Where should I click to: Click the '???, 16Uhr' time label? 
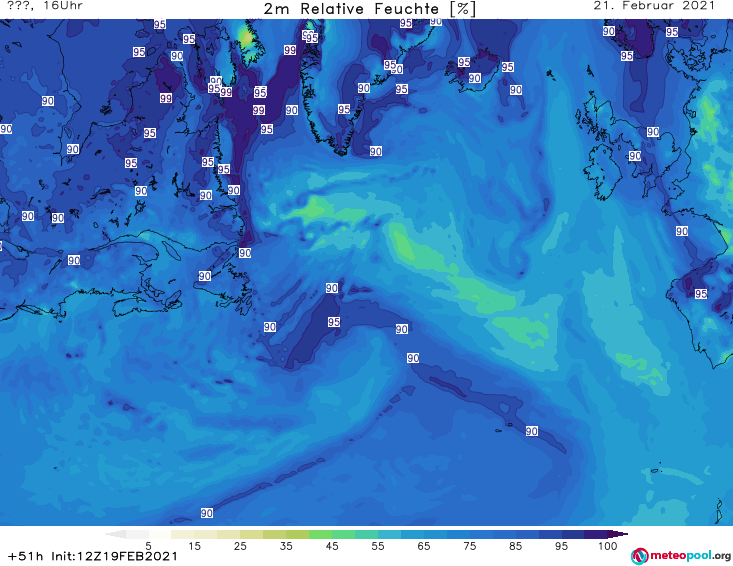45,6
